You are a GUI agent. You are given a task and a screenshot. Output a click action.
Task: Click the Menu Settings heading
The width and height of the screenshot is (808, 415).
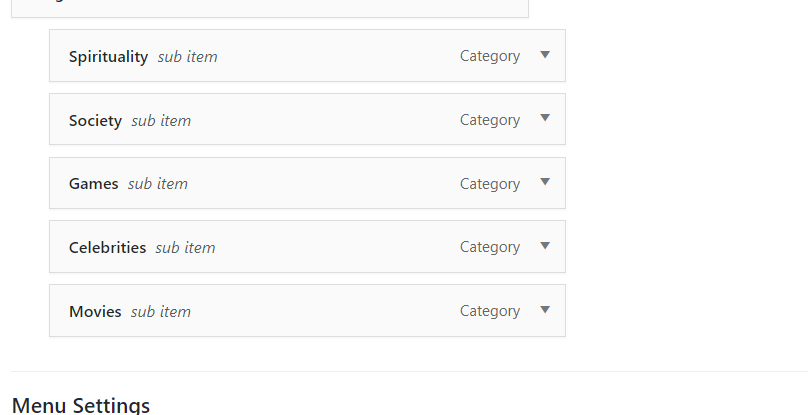[81, 405]
